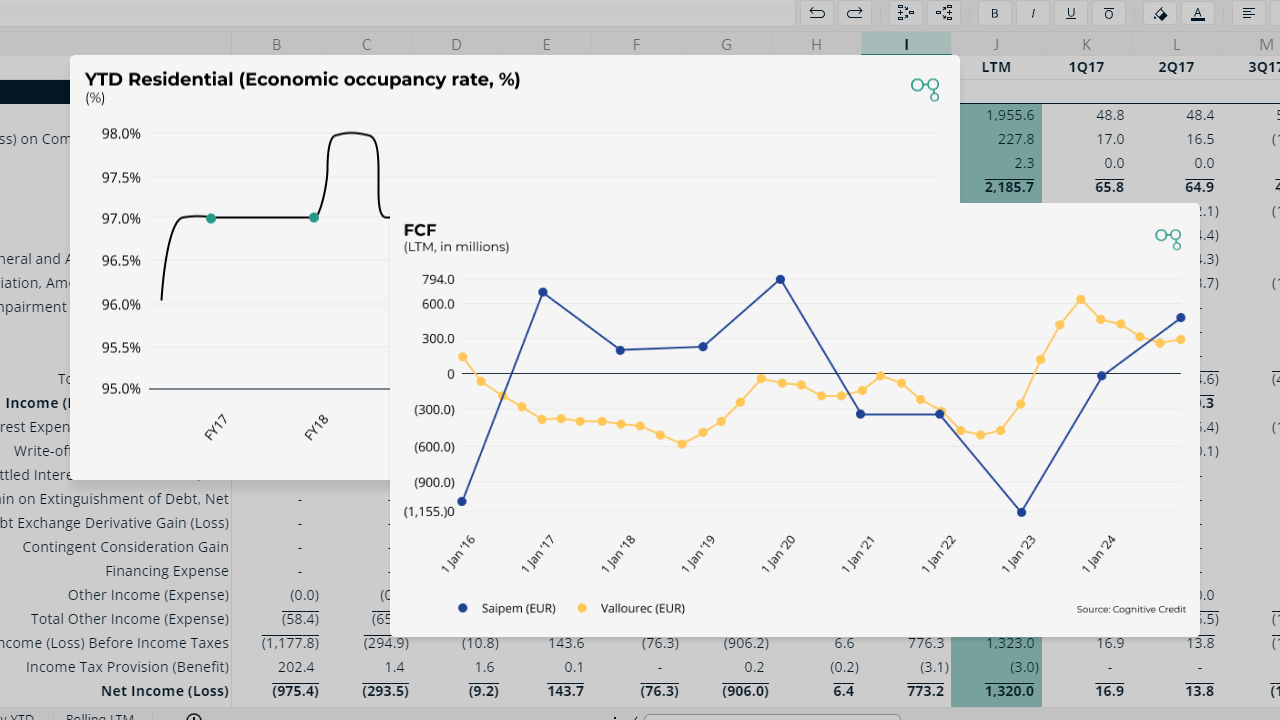This screenshot has width=1280, height=720.
Task: Click the FY17 teal data point
Action: (211, 218)
